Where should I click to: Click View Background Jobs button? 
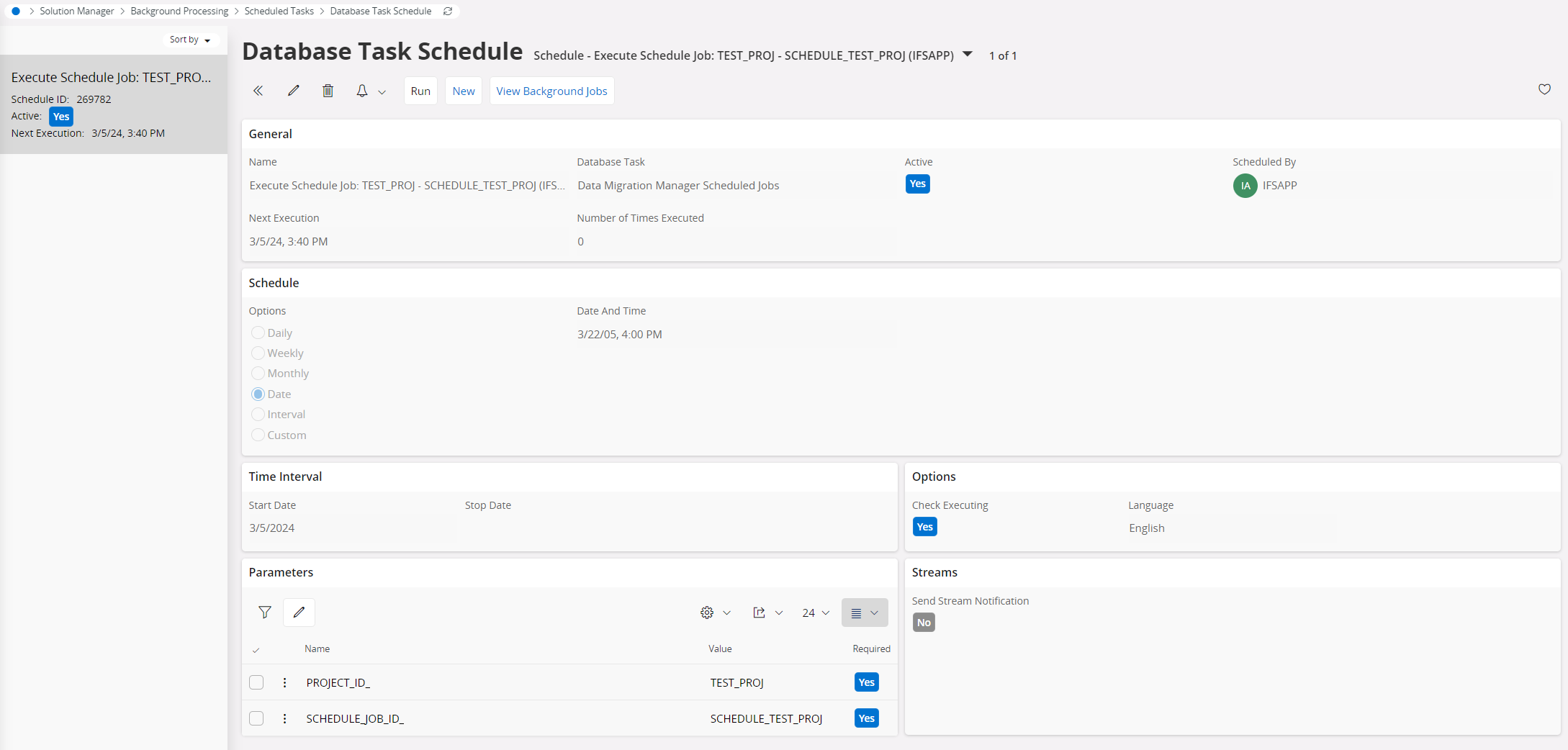pos(551,91)
